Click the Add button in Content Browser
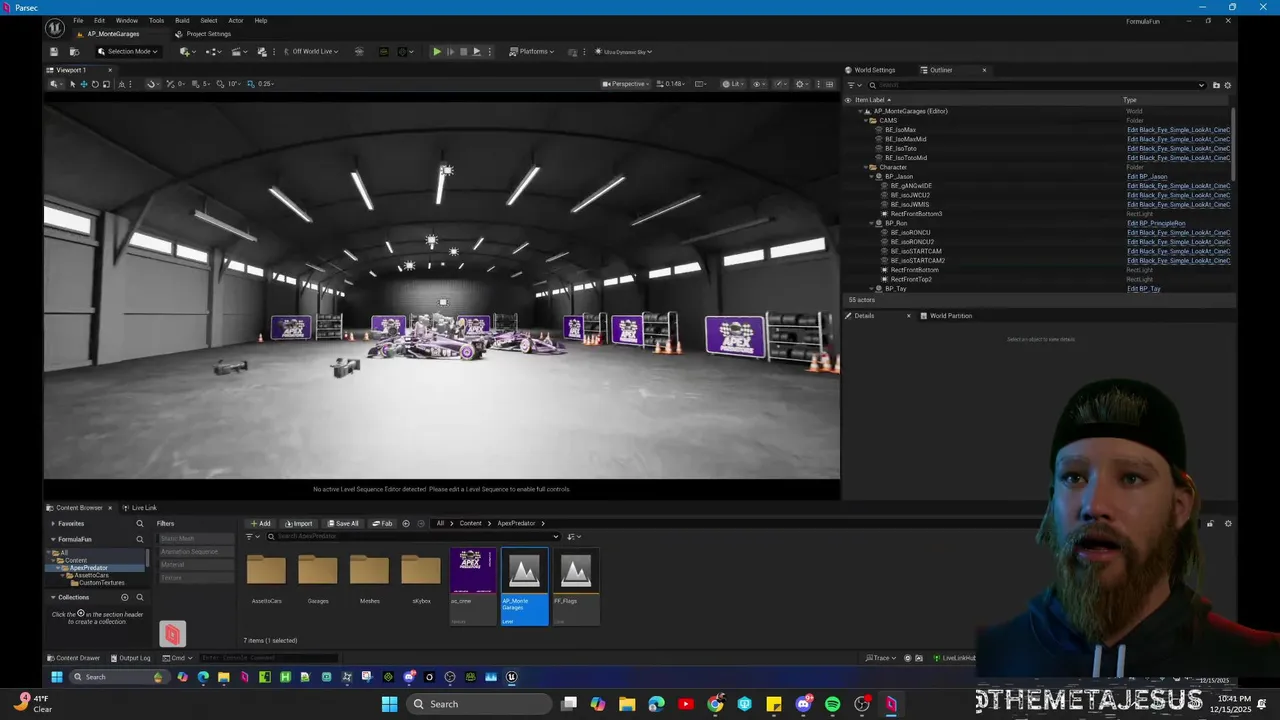 260,523
